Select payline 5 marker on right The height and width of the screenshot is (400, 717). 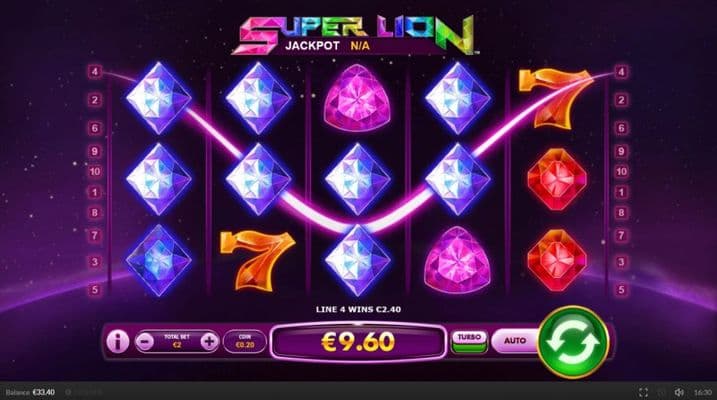pyautogui.click(x=621, y=289)
